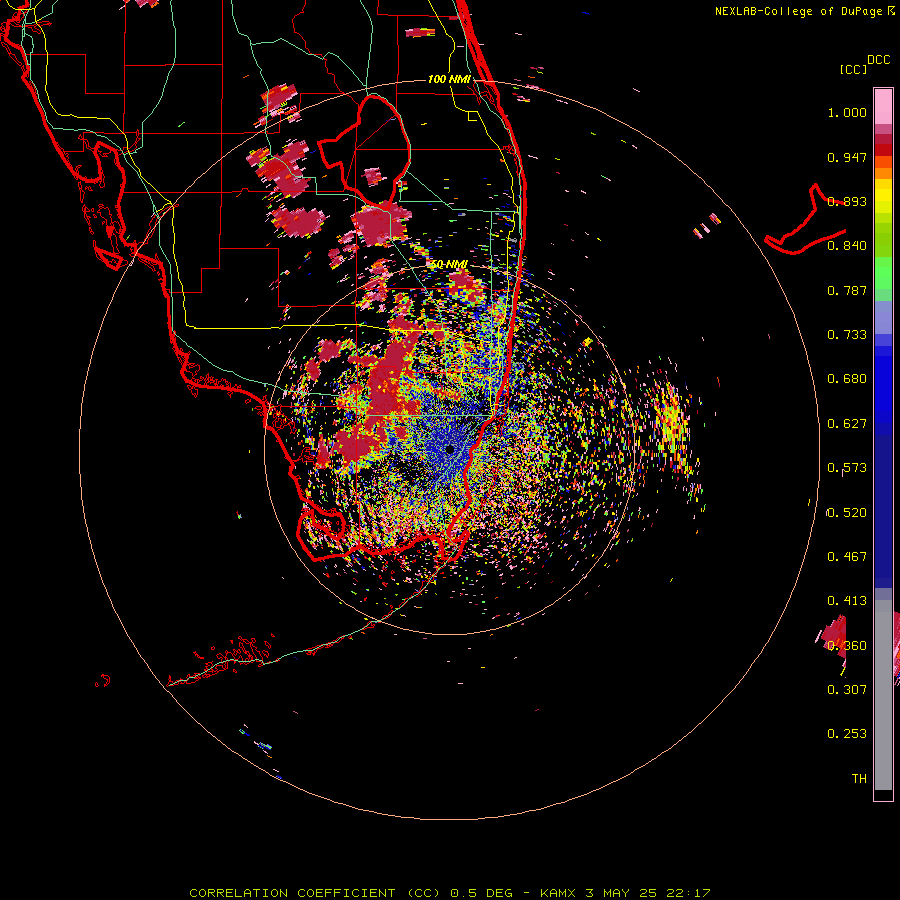Click the DCC product label above color bar

[x=878, y=60]
